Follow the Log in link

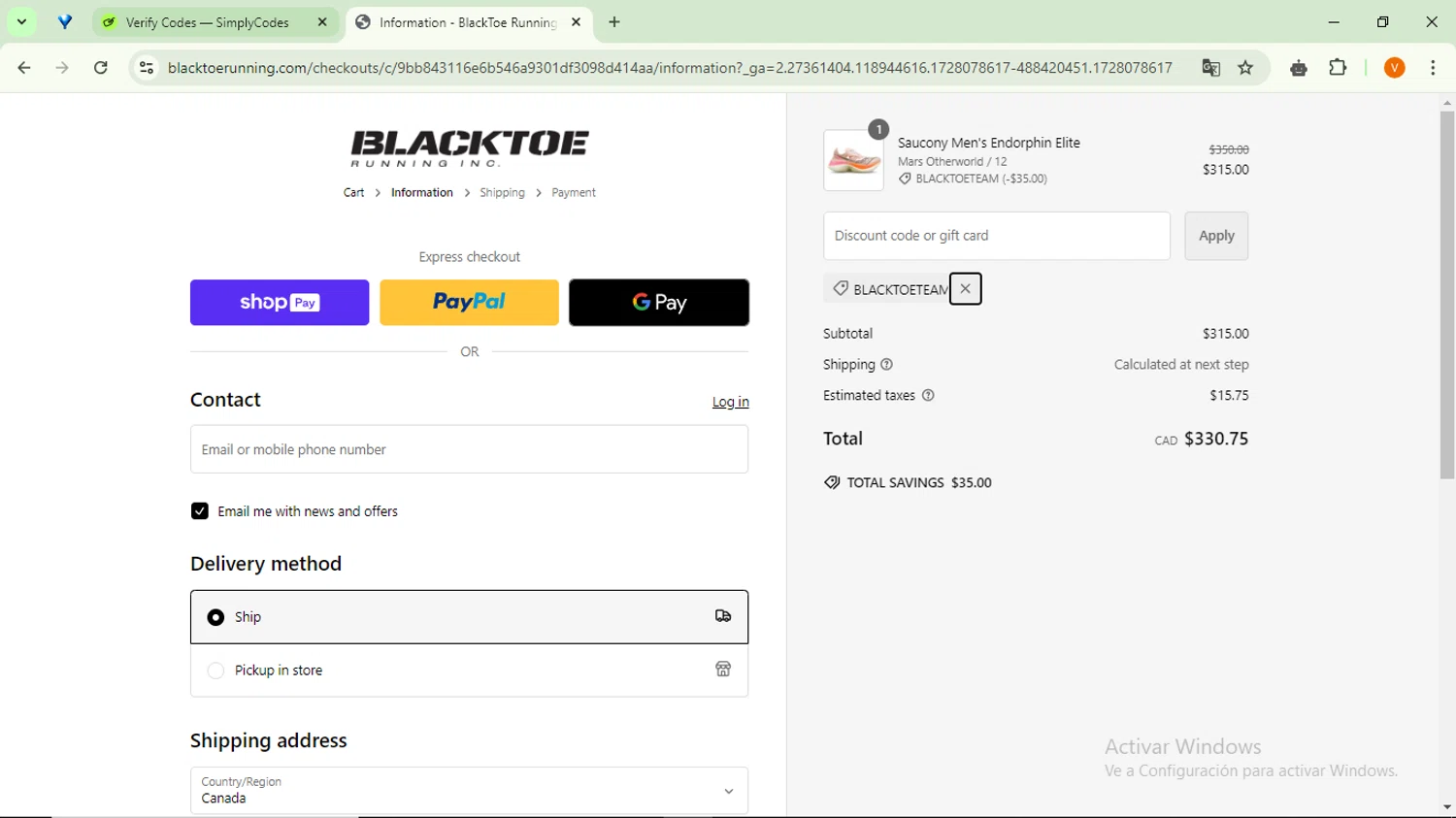pos(730,402)
